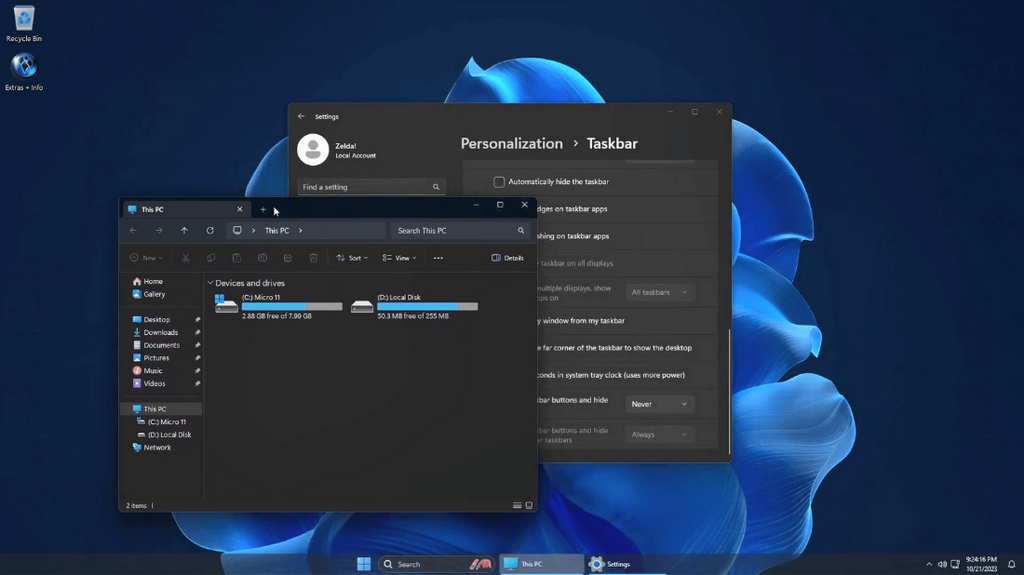Screen dimensions: 1024x575
Task: Select (D:) Local Disk in navigation tree
Action: (x=164, y=435)
